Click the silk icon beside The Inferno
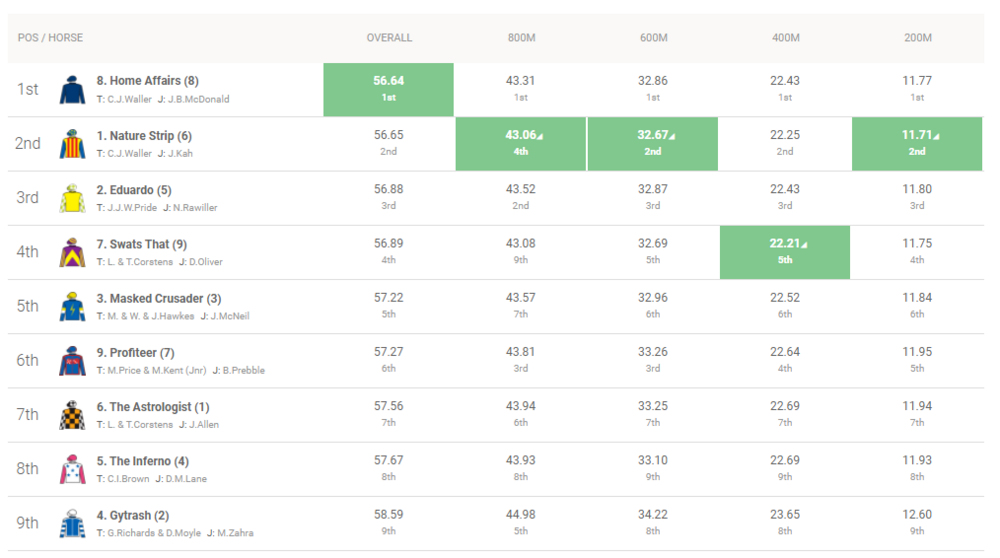The height and width of the screenshot is (558, 1000). [x=72, y=469]
